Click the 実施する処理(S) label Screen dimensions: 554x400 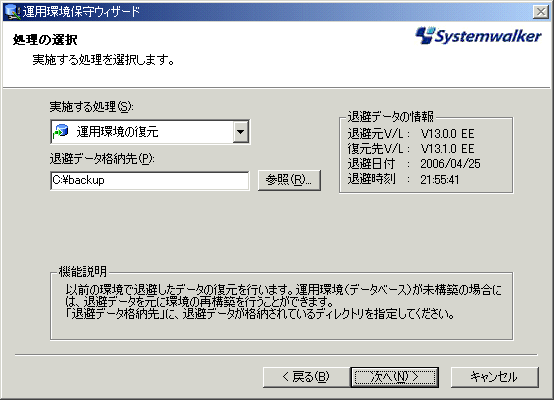point(92,107)
